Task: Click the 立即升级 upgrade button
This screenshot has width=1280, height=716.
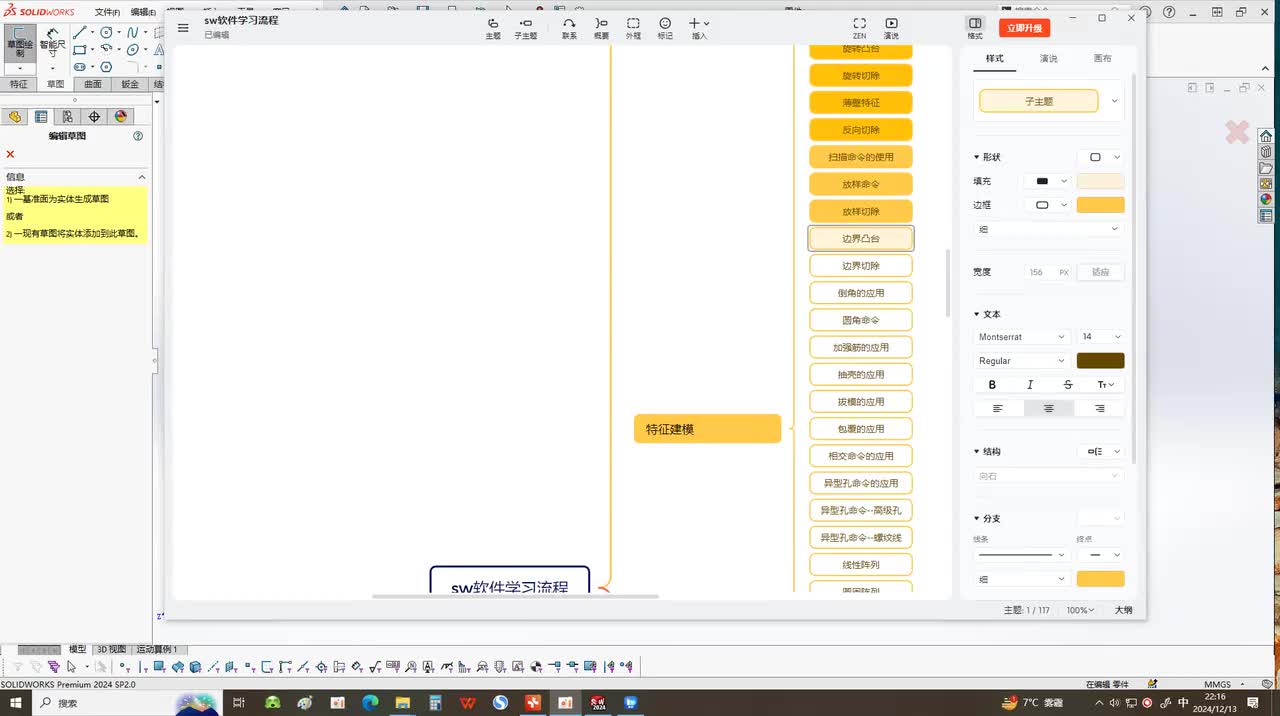Action: pyautogui.click(x=1024, y=28)
